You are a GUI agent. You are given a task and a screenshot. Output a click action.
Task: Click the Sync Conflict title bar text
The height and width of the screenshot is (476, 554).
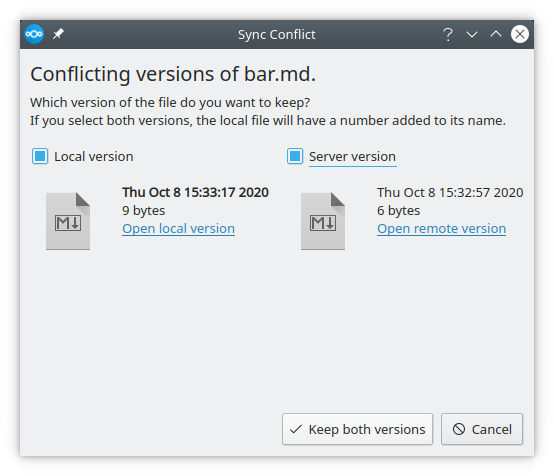[277, 35]
